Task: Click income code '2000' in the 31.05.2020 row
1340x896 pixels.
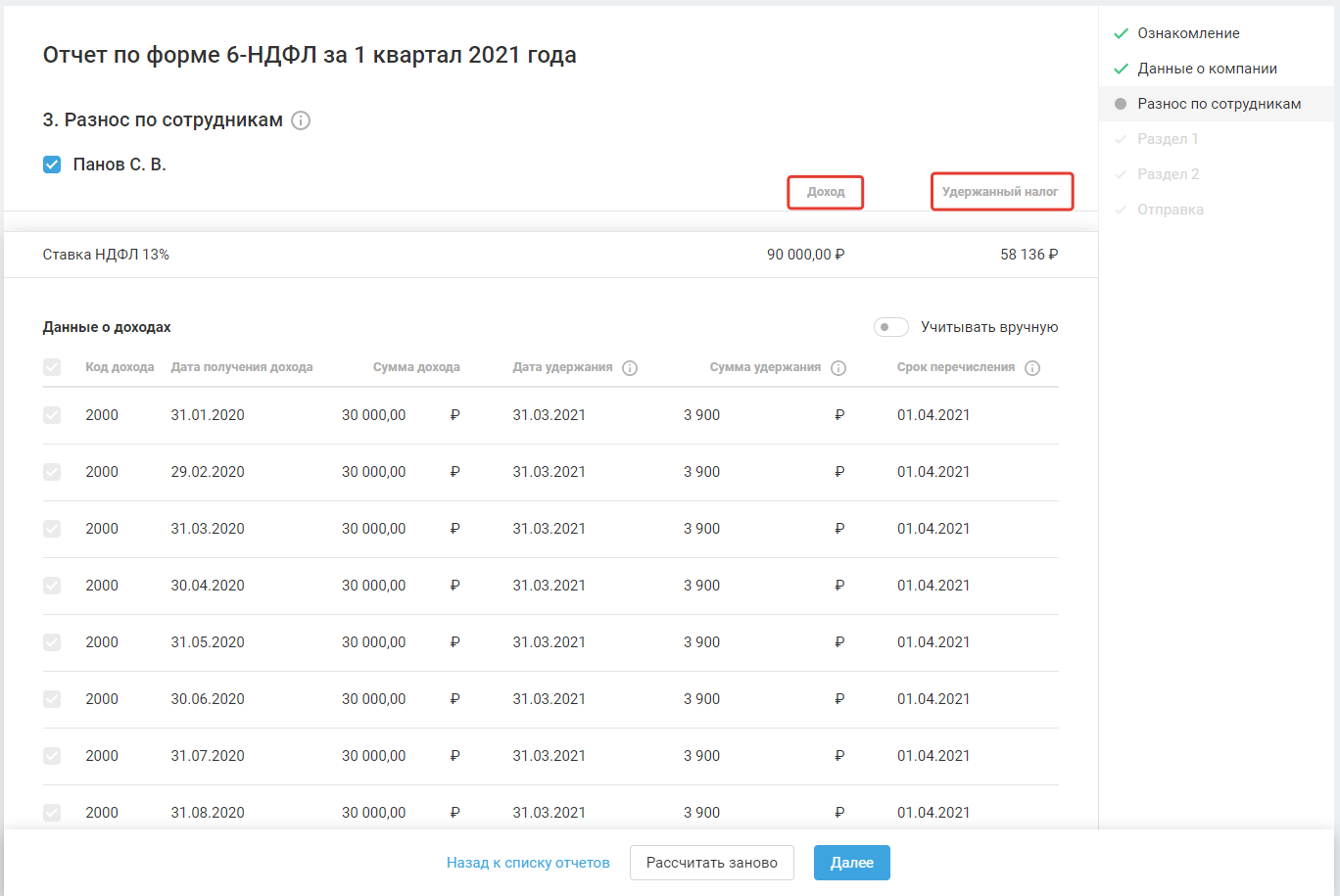Action: [x=102, y=642]
